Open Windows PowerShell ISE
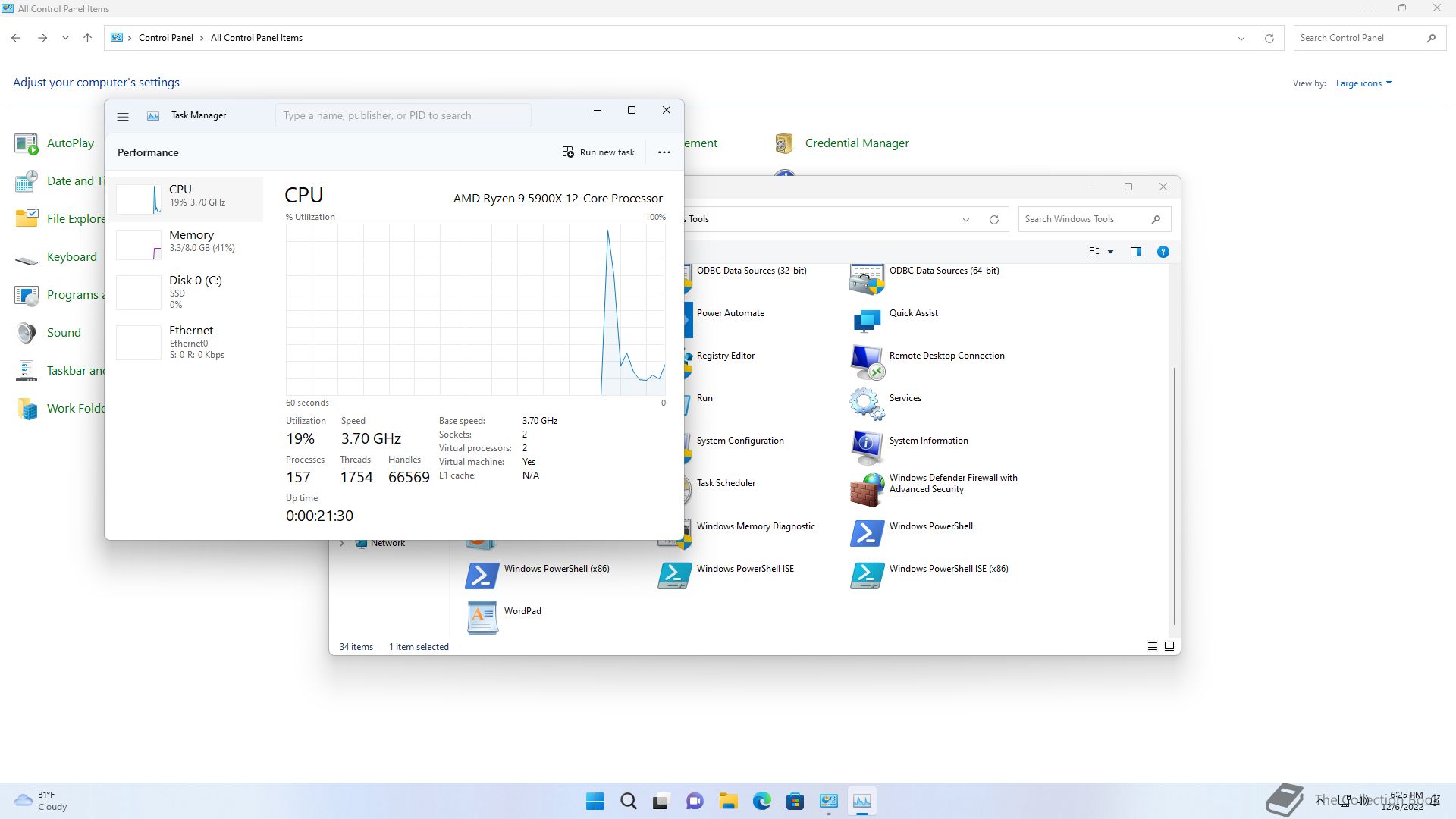Screen dimensions: 1456x819 pos(726,575)
